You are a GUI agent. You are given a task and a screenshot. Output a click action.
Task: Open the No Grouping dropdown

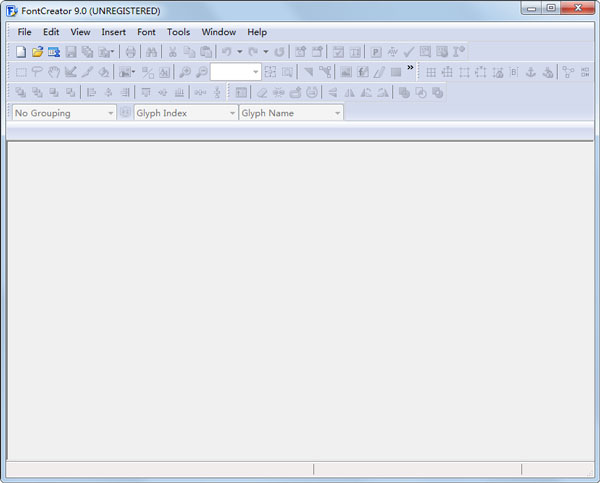point(64,113)
